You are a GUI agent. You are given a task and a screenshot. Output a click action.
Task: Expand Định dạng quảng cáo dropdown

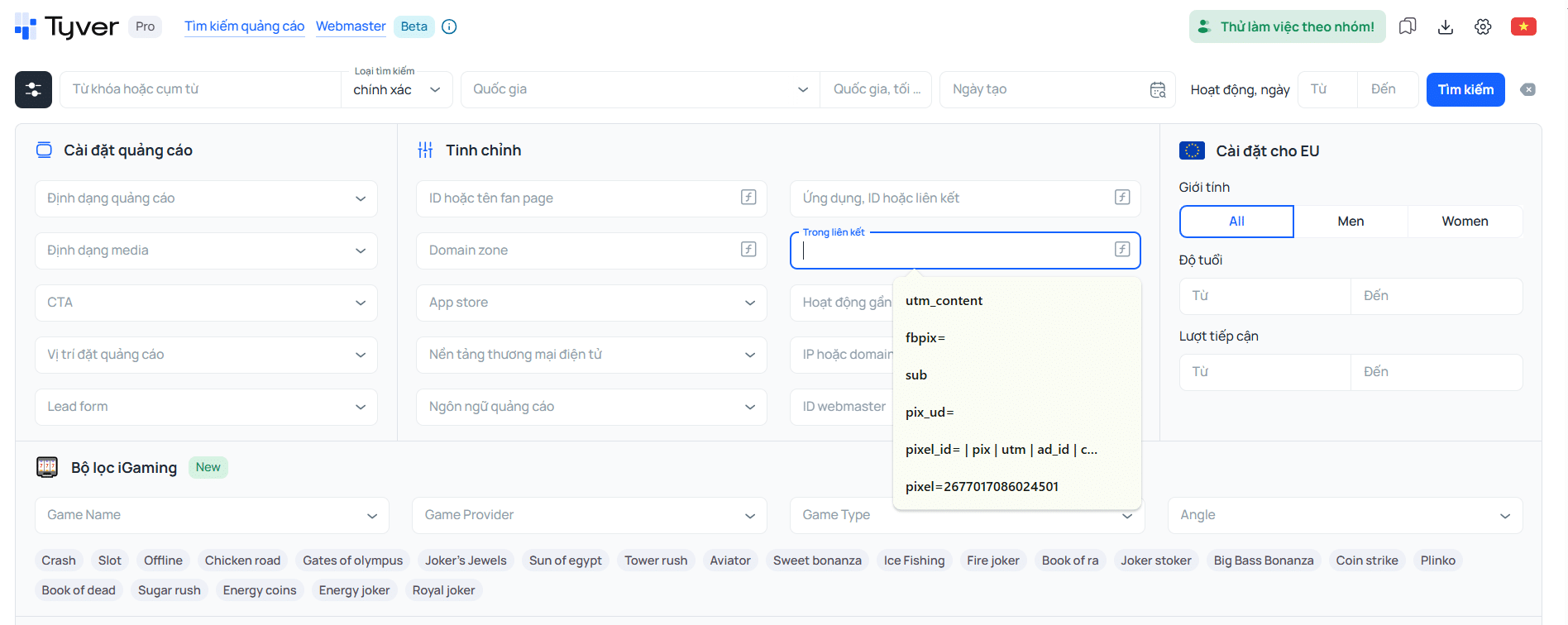pos(206,198)
